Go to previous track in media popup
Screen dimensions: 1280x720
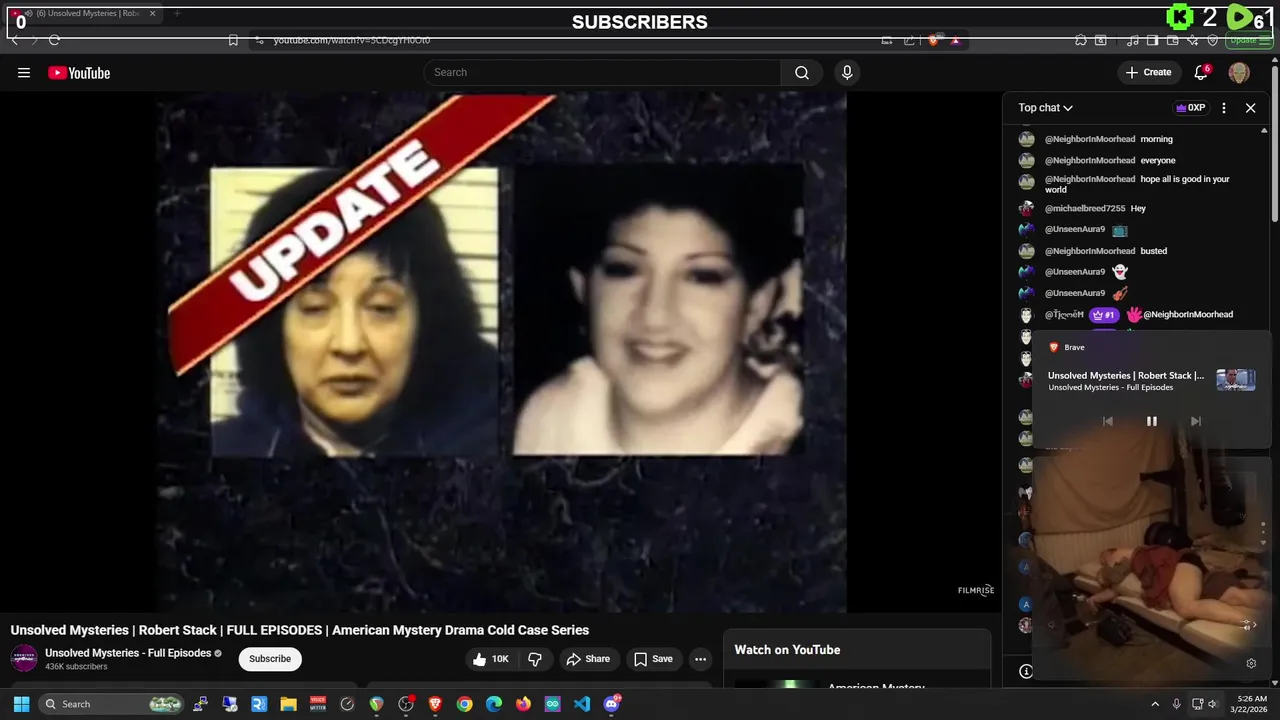[x=1107, y=421]
